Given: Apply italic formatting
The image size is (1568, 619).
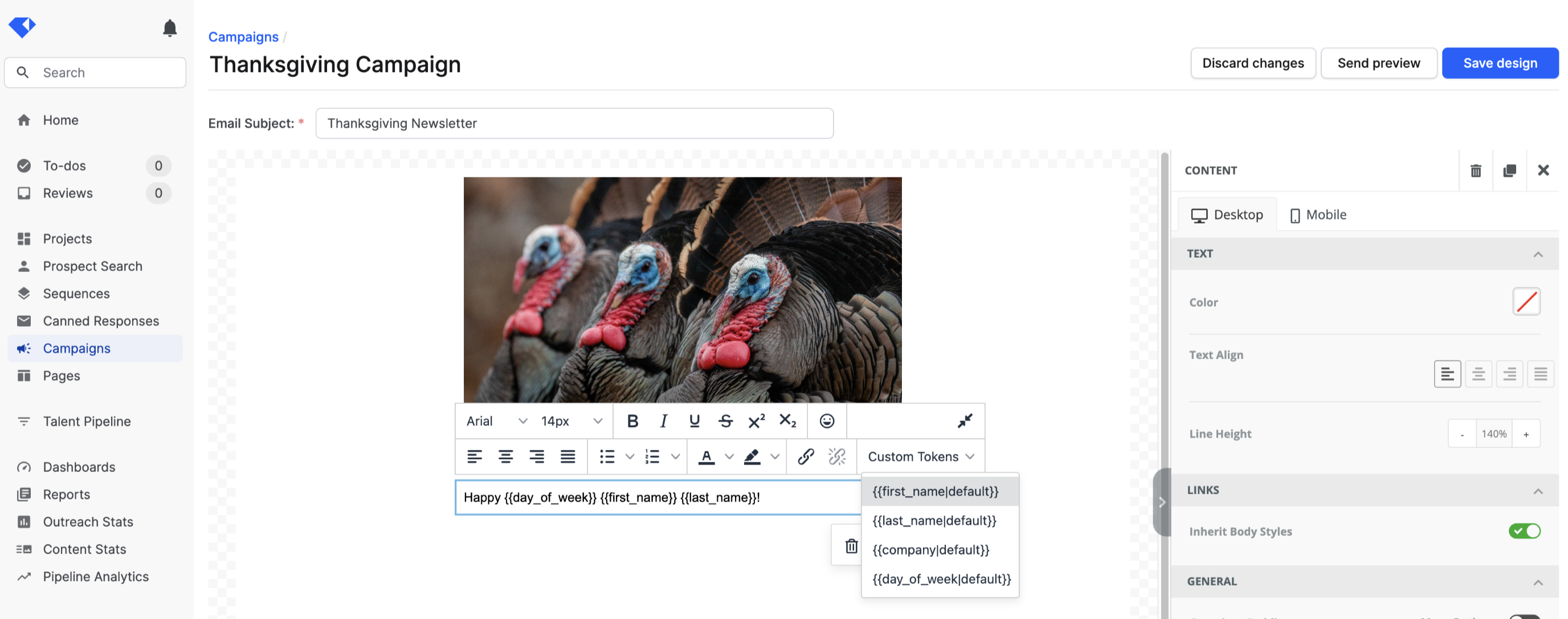Looking at the screenshot, I should pos(663,421).
